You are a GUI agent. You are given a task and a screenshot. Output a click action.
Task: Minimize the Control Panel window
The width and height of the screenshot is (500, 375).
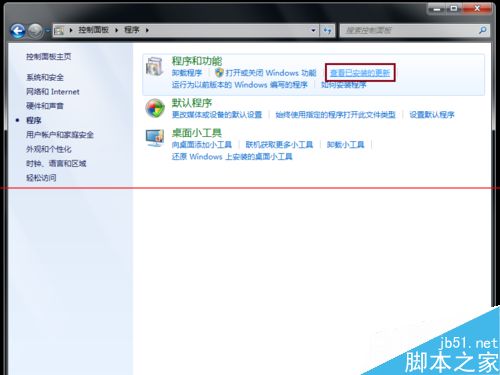point(437,9)
